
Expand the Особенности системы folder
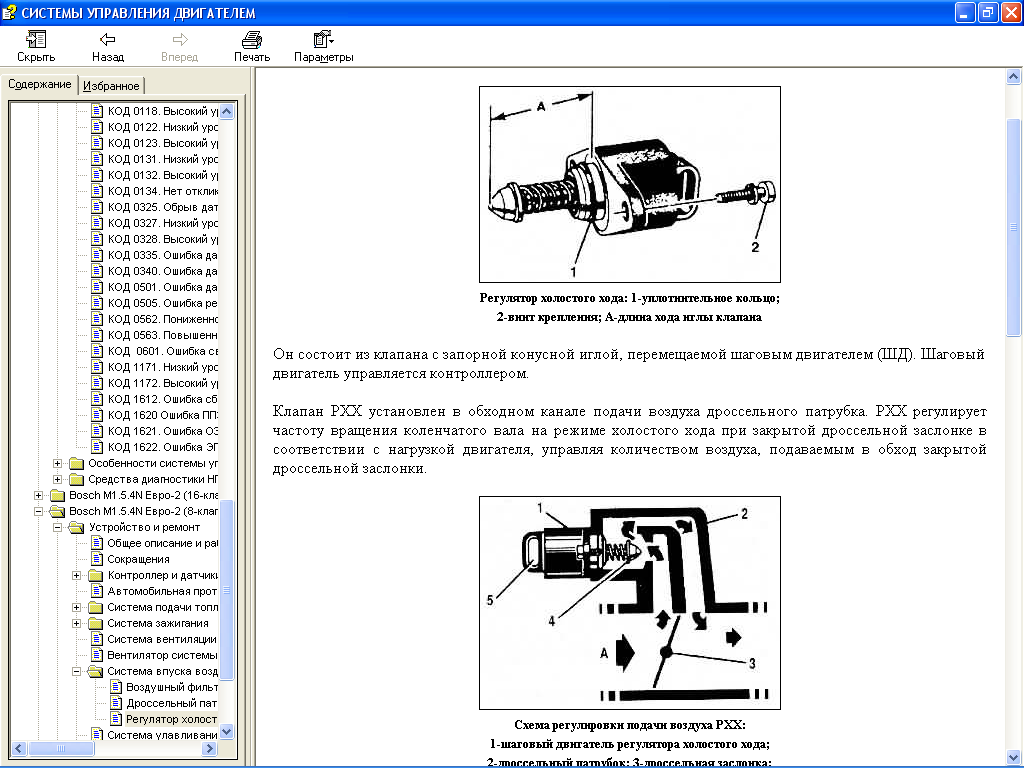[x=57, y=463]
